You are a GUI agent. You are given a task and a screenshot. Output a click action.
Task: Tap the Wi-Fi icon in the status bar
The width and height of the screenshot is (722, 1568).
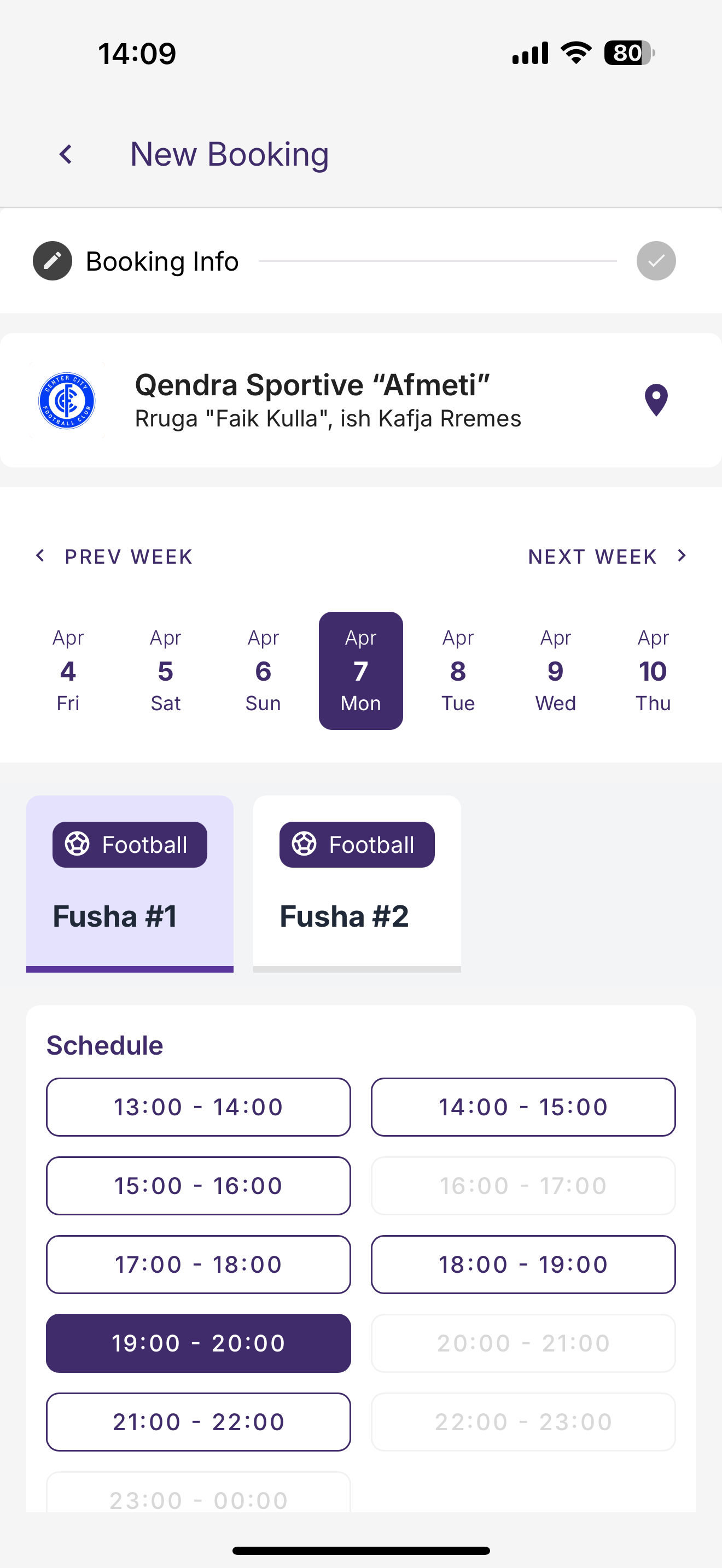[x=576, y=53]
